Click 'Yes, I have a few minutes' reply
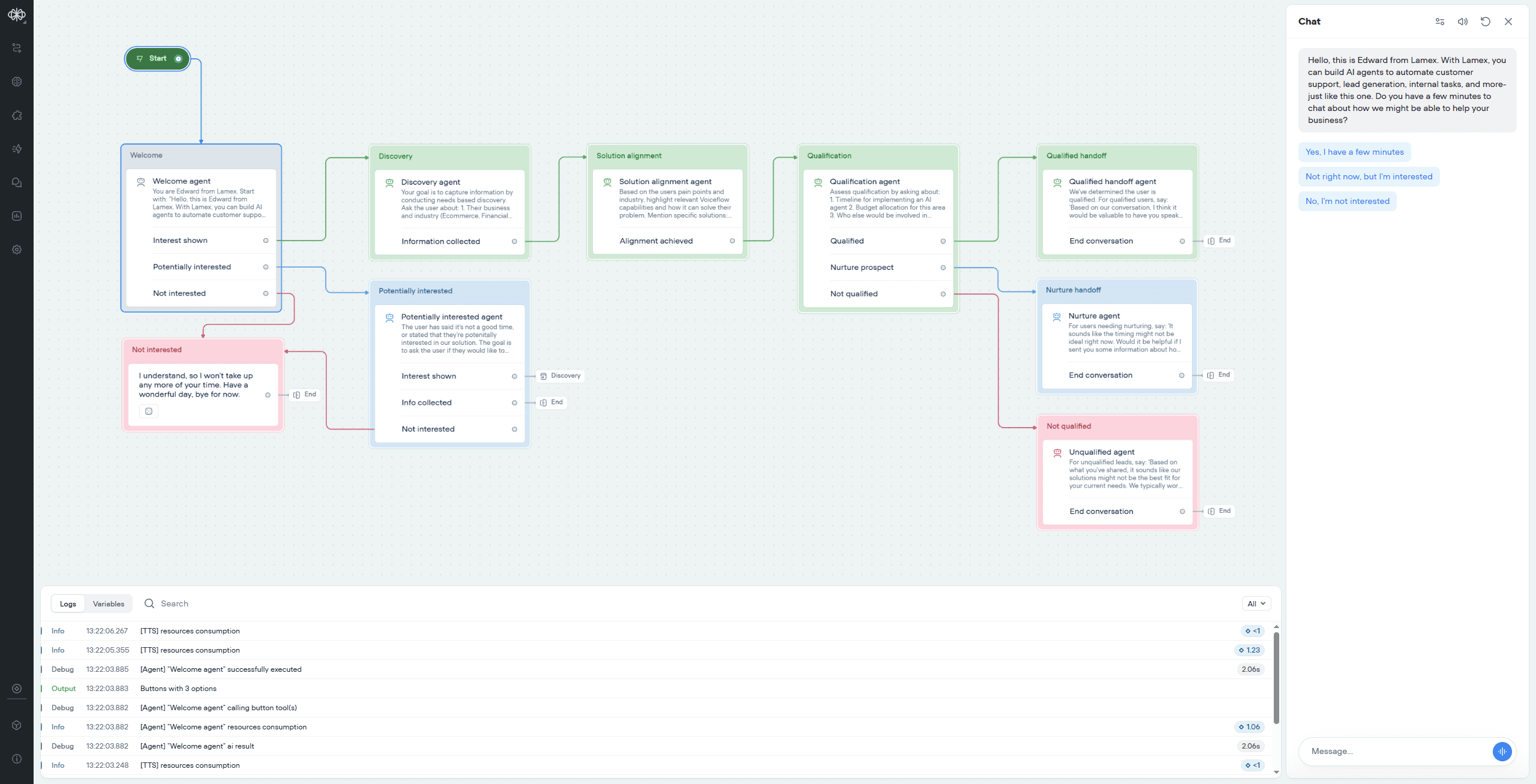Screen dimensions: 1536x784 1354,152
